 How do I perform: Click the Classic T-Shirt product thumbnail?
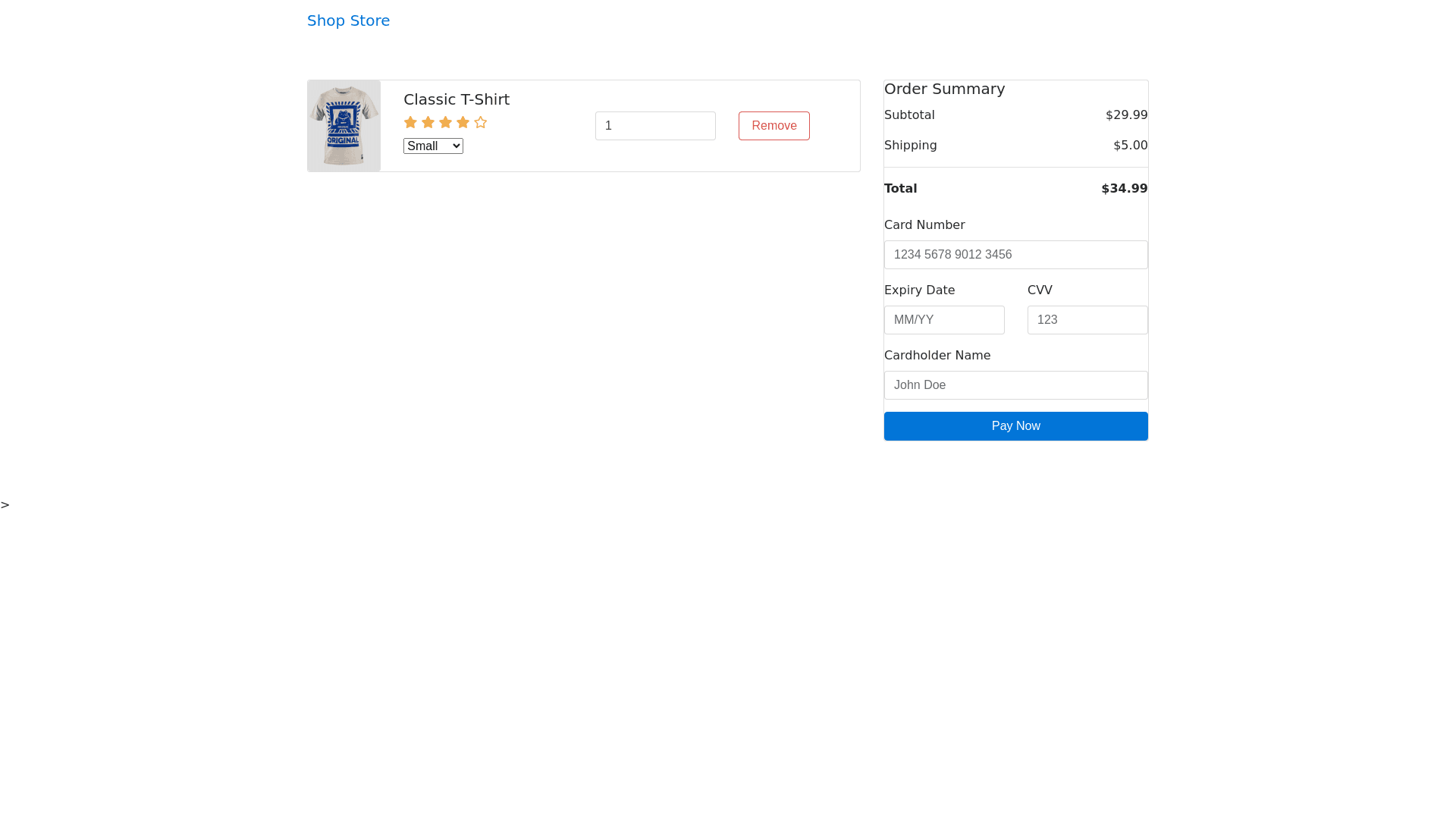(344, 126)
